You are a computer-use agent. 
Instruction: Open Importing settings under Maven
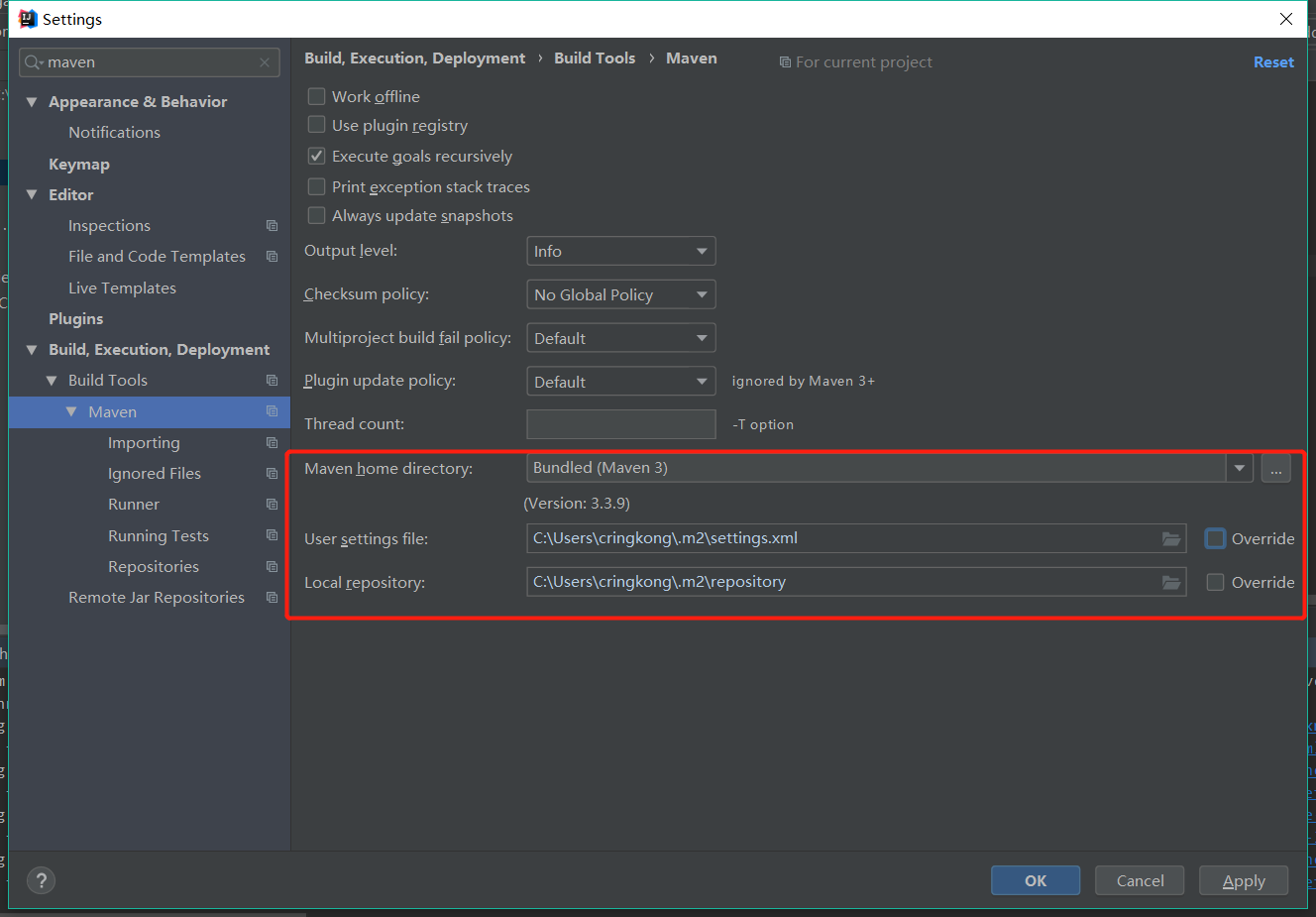[144, 443]
